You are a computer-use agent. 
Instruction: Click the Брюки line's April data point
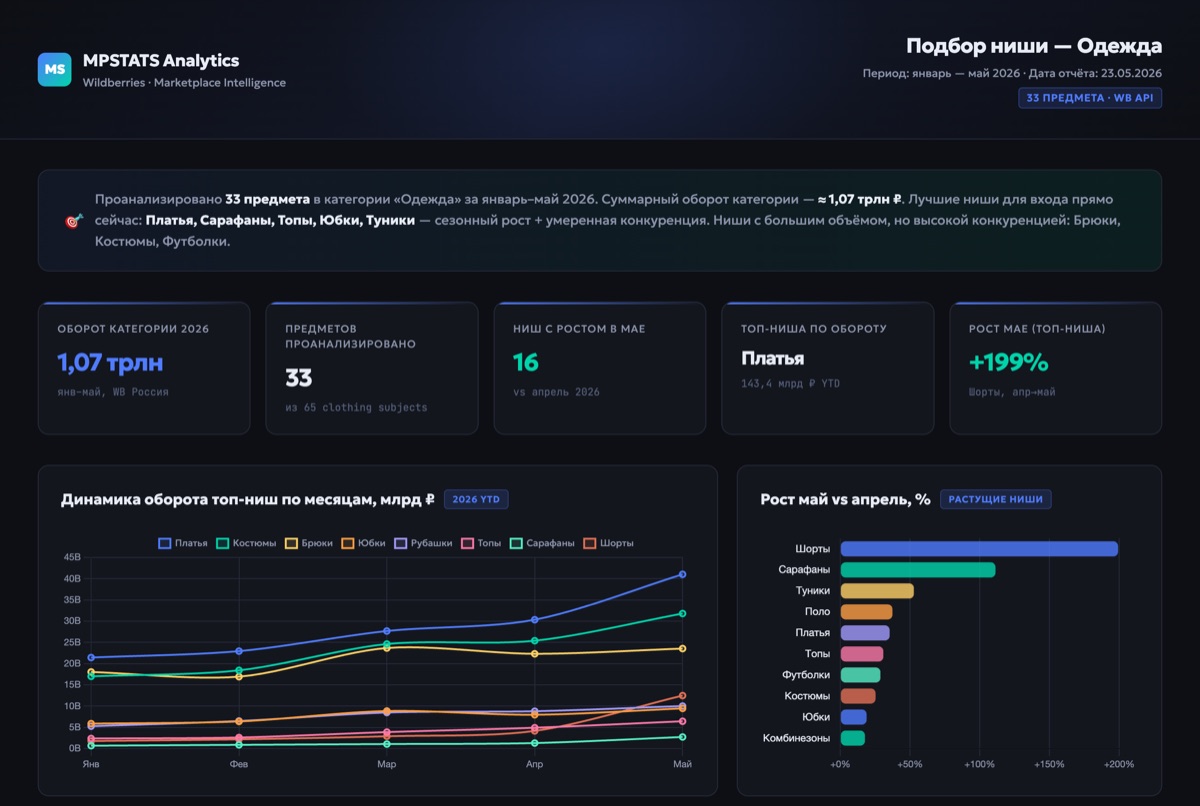pos(535,654)
